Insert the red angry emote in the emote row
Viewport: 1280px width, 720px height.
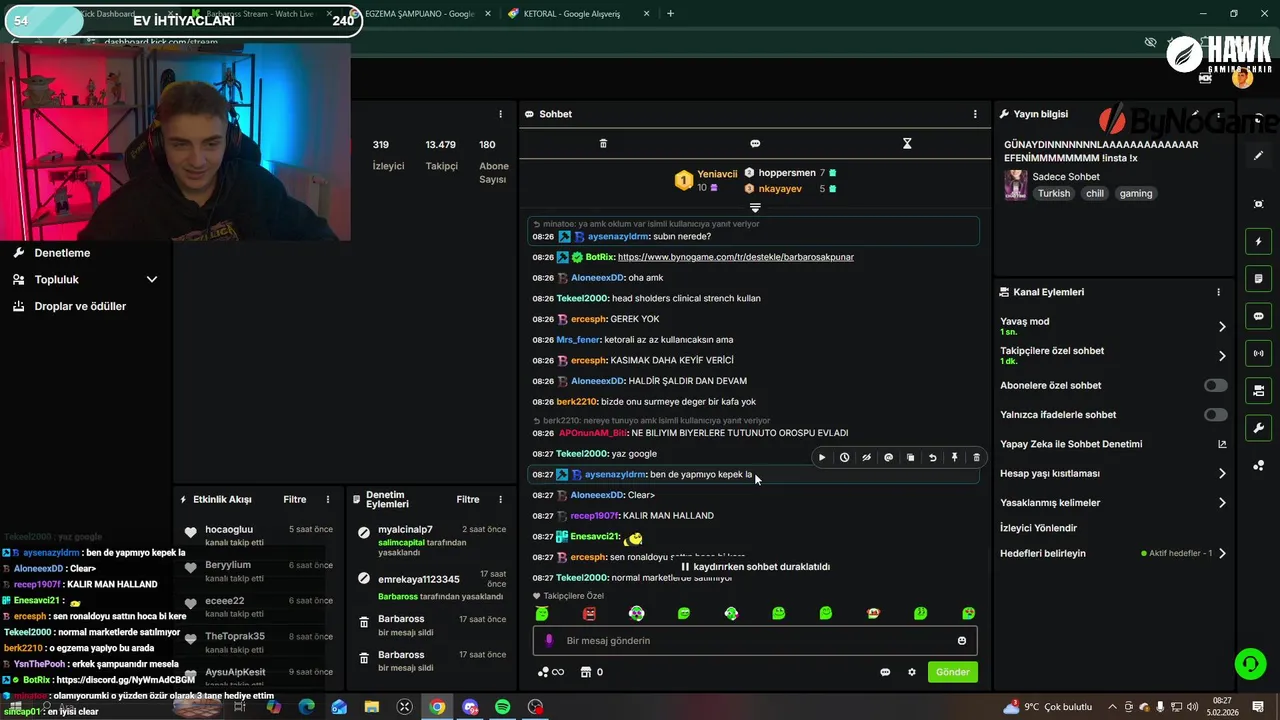tap(589, 613)
